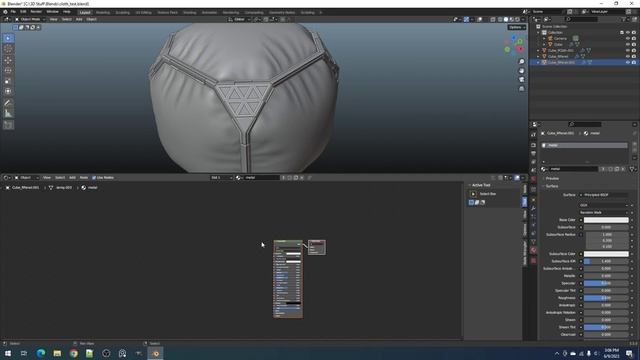The height and width of the screenshot is (360, 640).
Task: Click the material name field showing metal
Action: [574, 169]
